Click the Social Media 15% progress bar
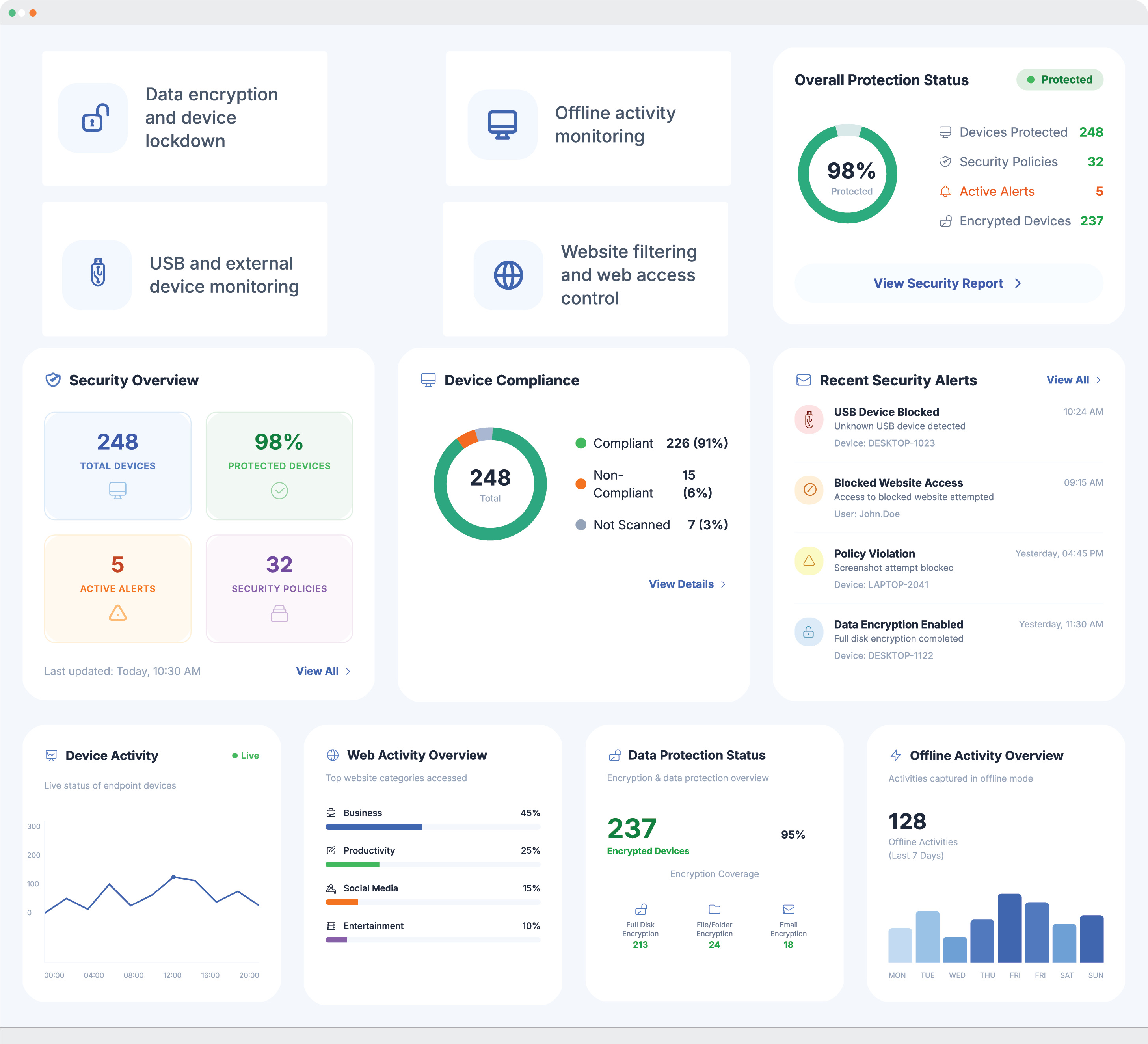 pyautogui.click(x=433, y=902)
